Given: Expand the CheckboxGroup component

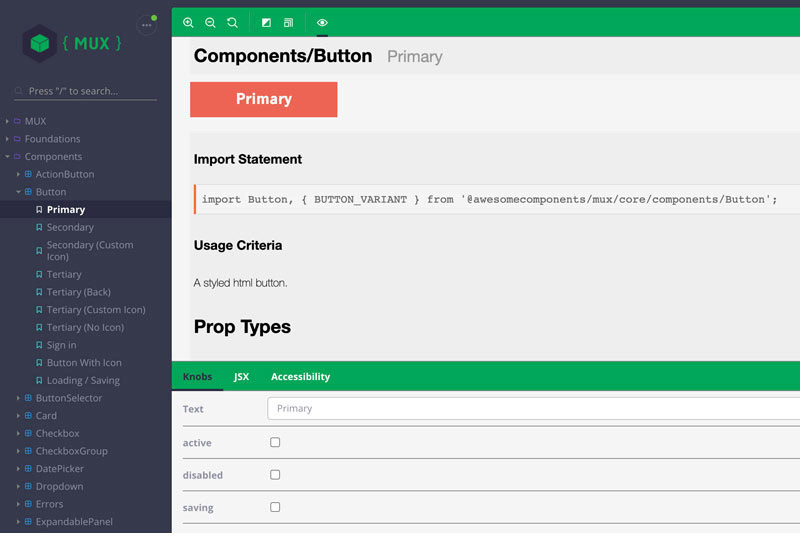Looking at the screenshot, I should (x=71, y=451).
